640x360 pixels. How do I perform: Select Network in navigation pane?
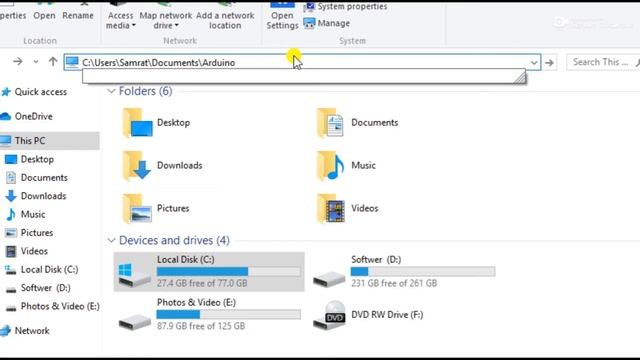(25, 331)
